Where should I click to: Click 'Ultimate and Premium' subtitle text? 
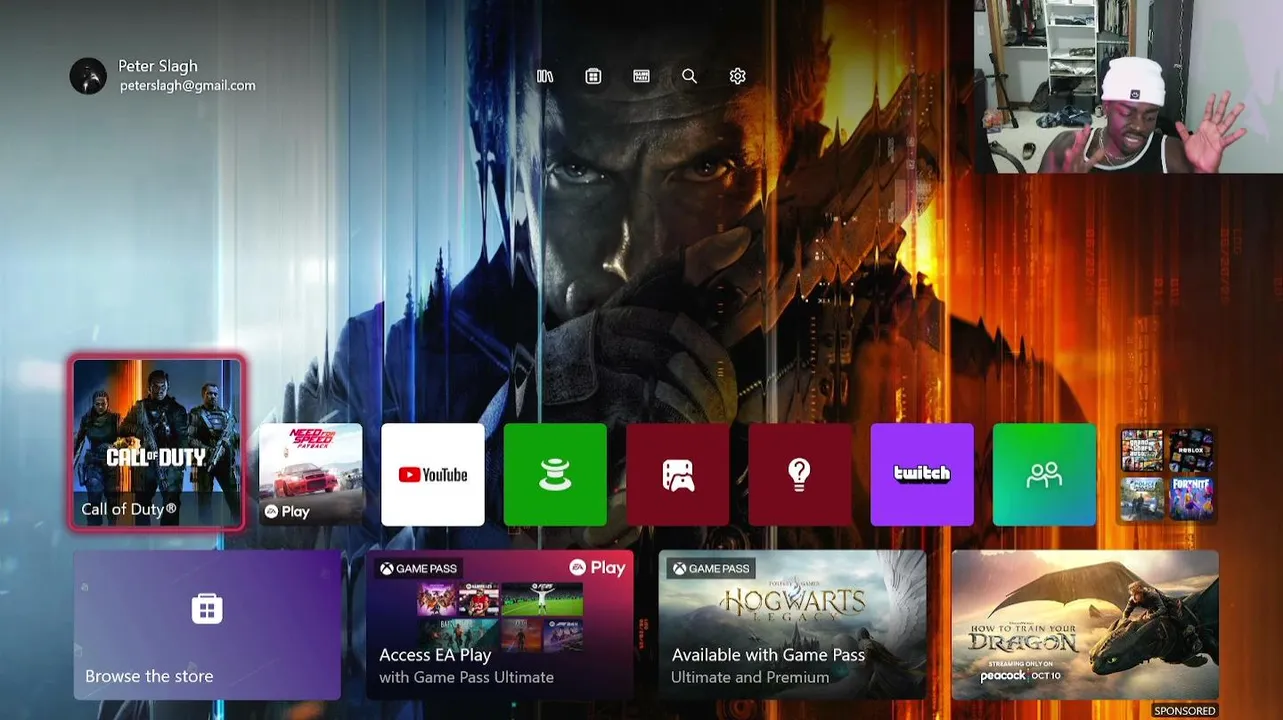click(750, 677)
